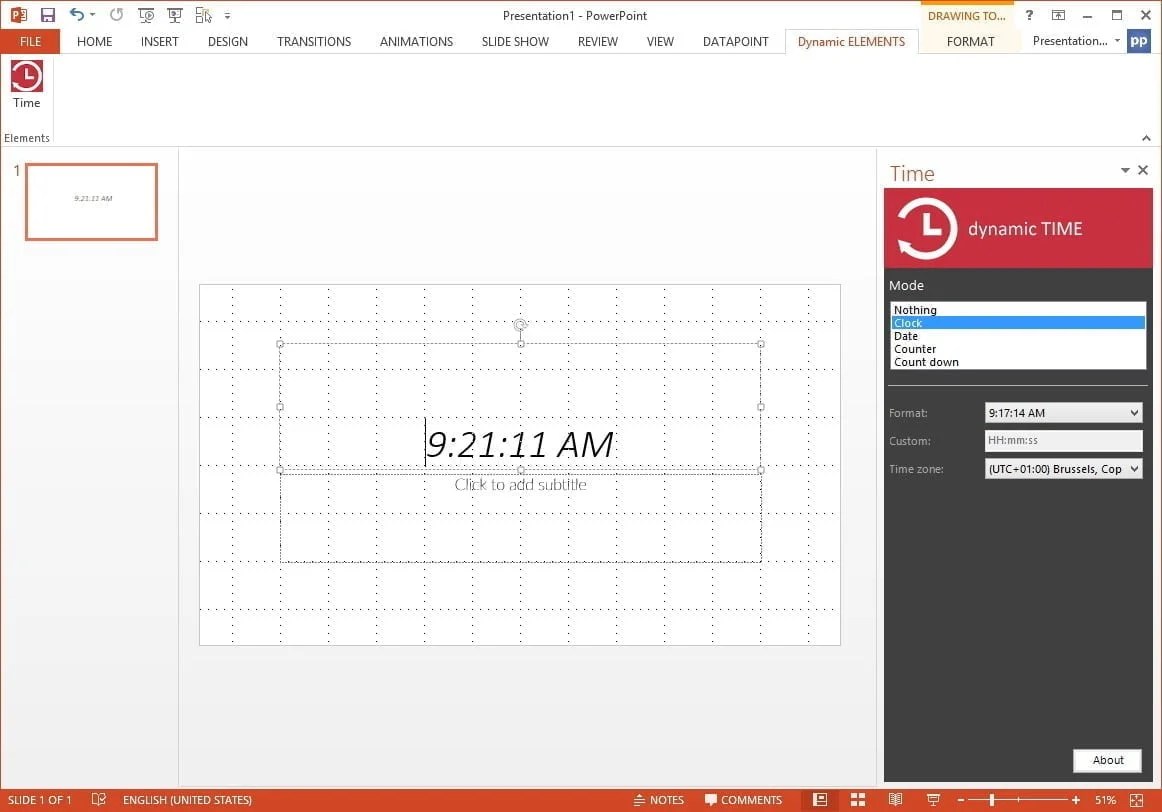
Task: Select slide 1 thumbnail in slide pane
Action: click(91, 201)
